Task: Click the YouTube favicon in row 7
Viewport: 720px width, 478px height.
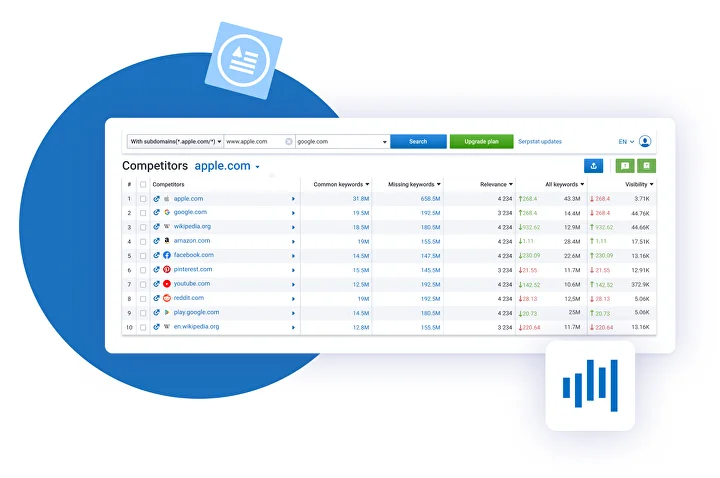Action: coord(167,284)
